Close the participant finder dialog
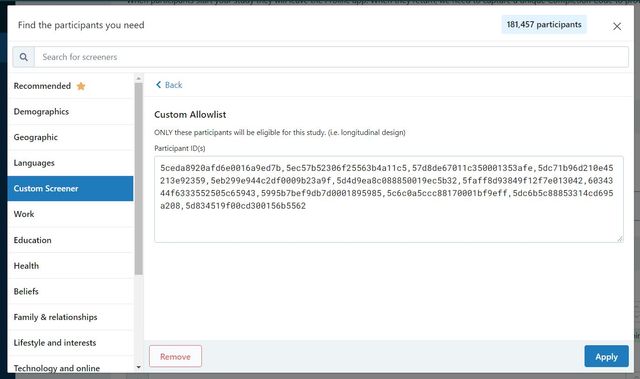Viewport: 640px width, 379px height. pos(617,27)
